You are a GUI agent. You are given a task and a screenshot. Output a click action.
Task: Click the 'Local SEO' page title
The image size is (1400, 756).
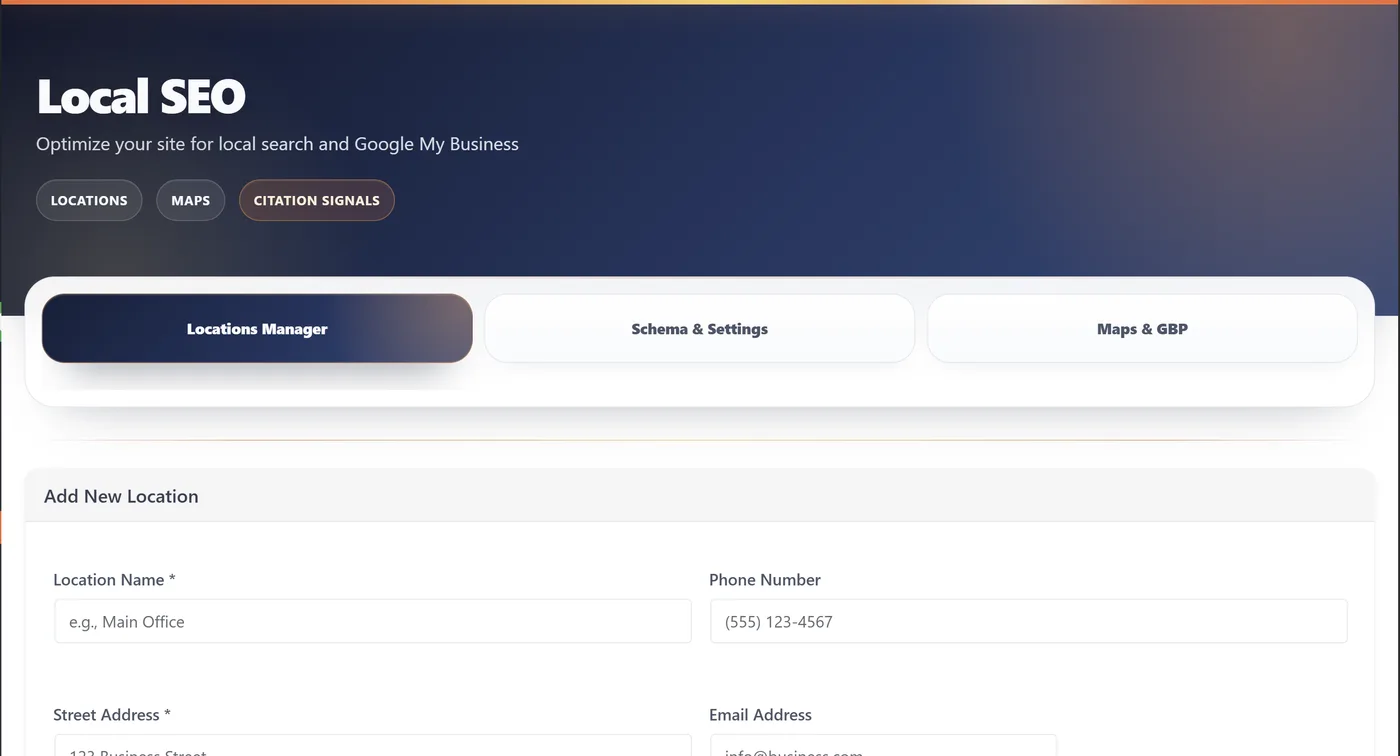[x=141, y=97]
